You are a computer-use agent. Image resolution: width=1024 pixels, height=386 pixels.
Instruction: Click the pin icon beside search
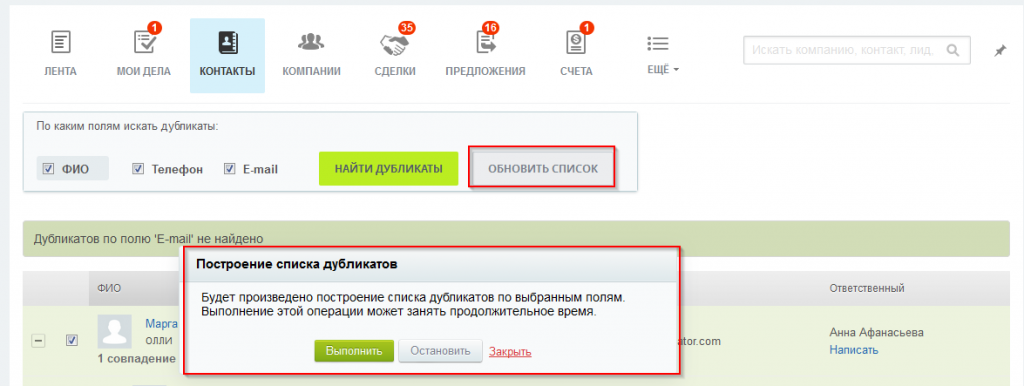(1000, 50)
